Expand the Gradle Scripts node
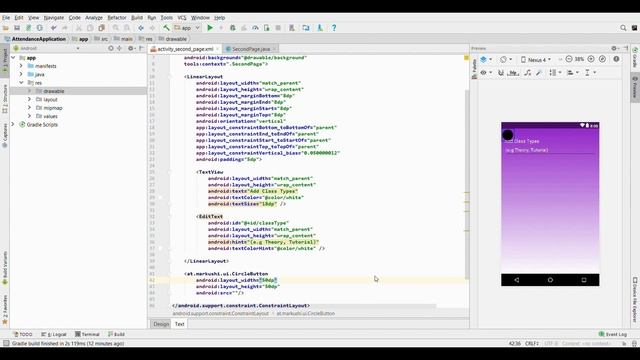The height and width of the screenshot is (360, 640). (x=13, y=124)
